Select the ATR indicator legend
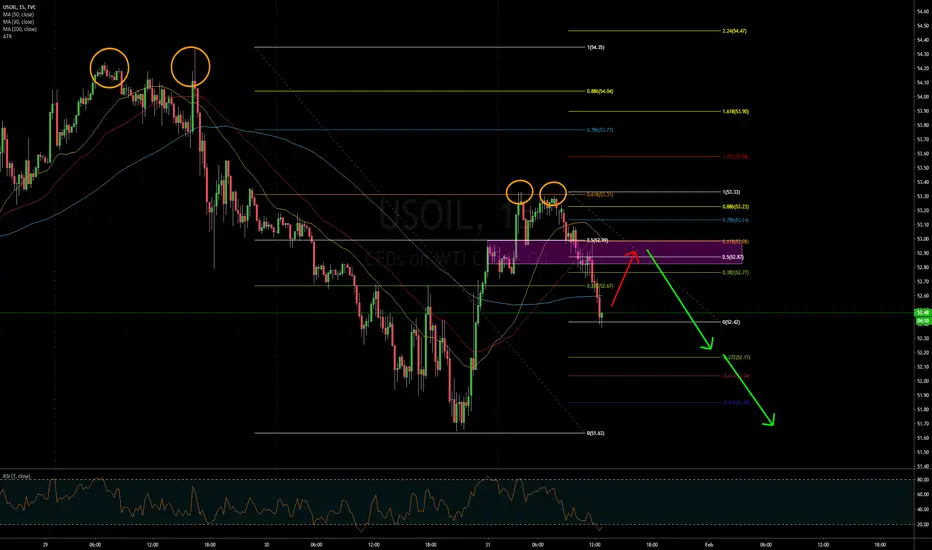Viewport: 932px width, 550px height. point(7,36)
